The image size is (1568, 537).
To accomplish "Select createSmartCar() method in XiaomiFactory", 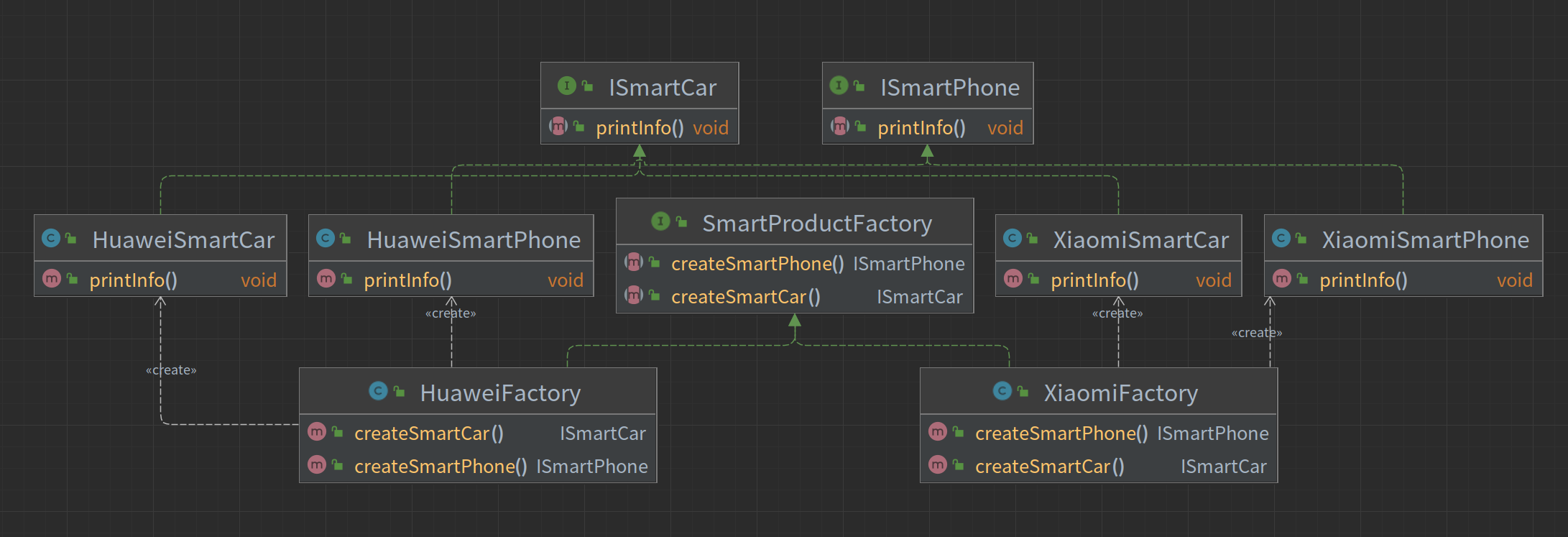I will point(1050,467).
